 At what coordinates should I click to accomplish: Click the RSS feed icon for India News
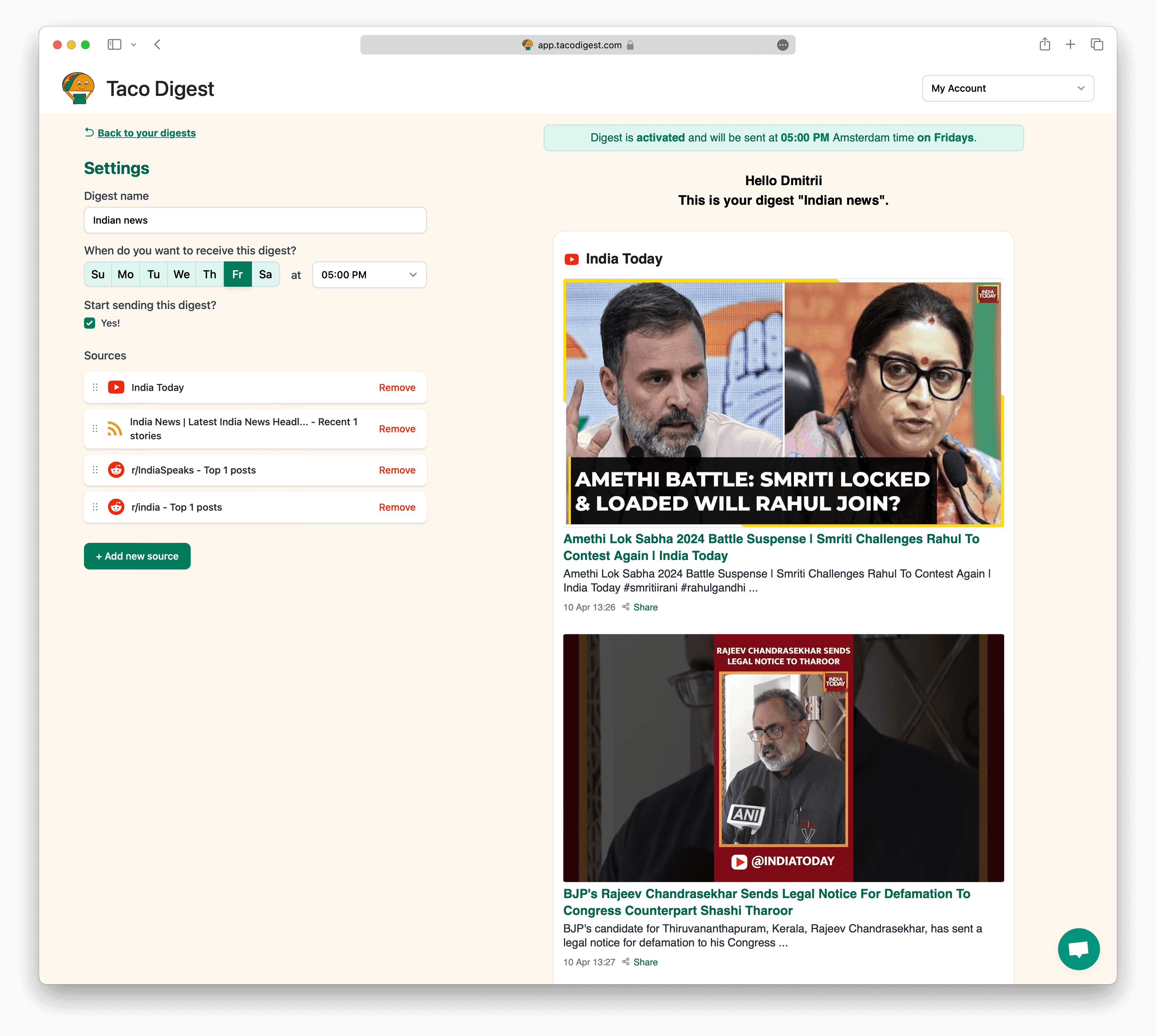pyautogui.click(x=115, y=429)
